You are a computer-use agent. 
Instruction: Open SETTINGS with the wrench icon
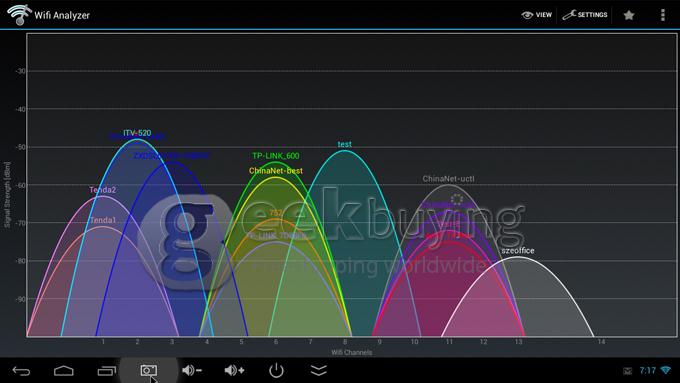(x=585, y=15)
